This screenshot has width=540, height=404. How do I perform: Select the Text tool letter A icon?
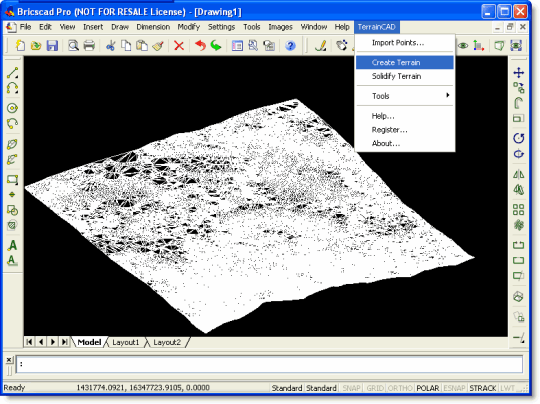[12, 246]
